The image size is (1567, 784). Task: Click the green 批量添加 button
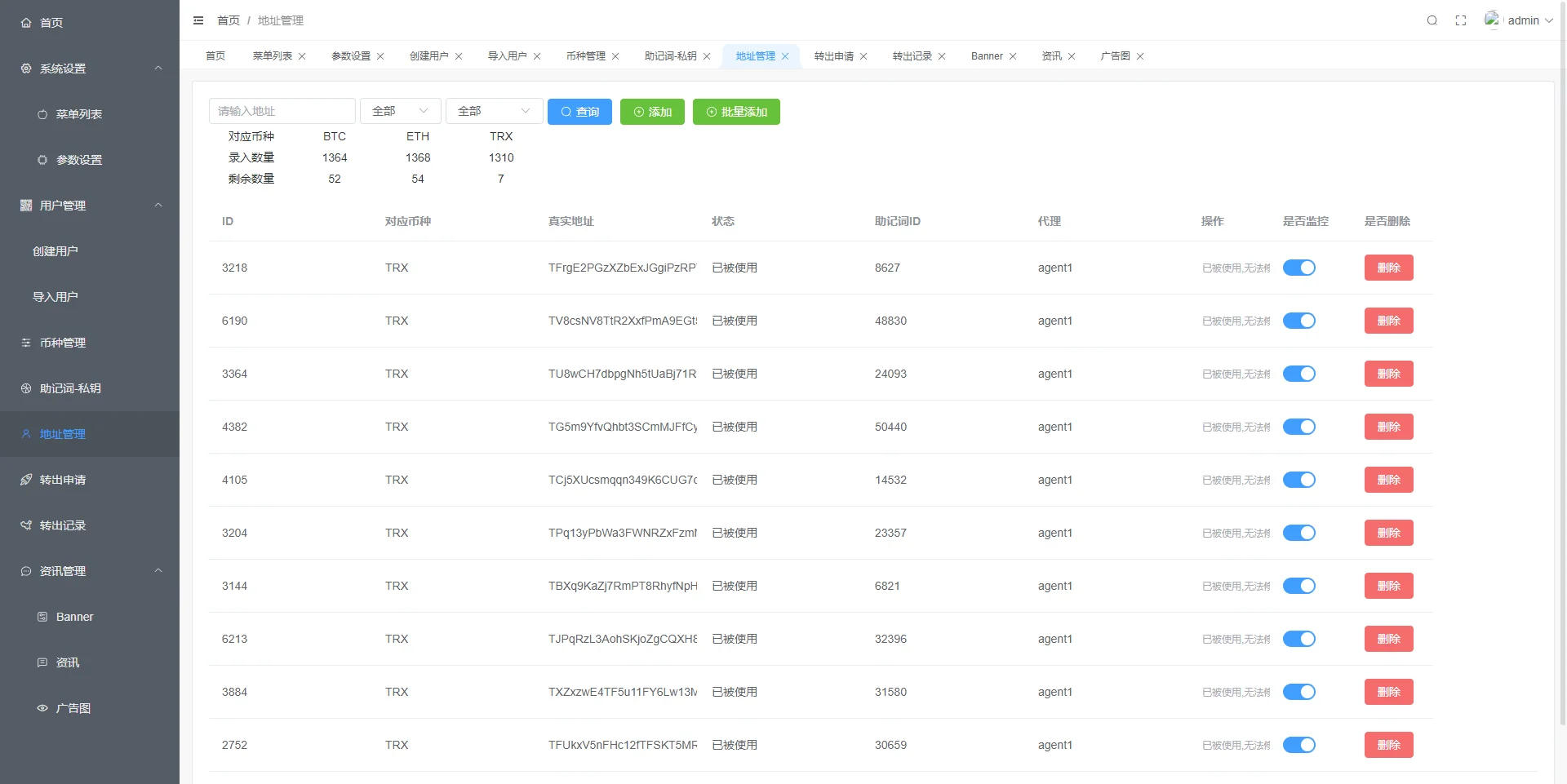(736, 112)
